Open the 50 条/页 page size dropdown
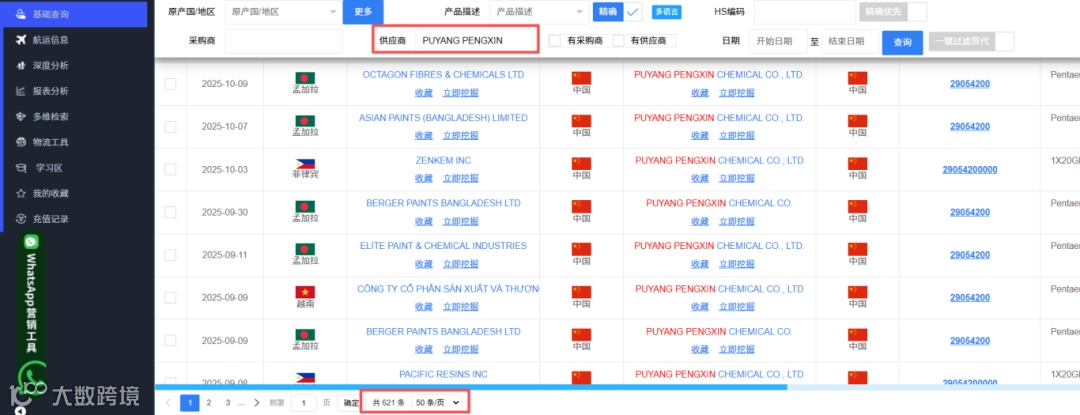The image size is (1080, 415). (x=435, y=403)
